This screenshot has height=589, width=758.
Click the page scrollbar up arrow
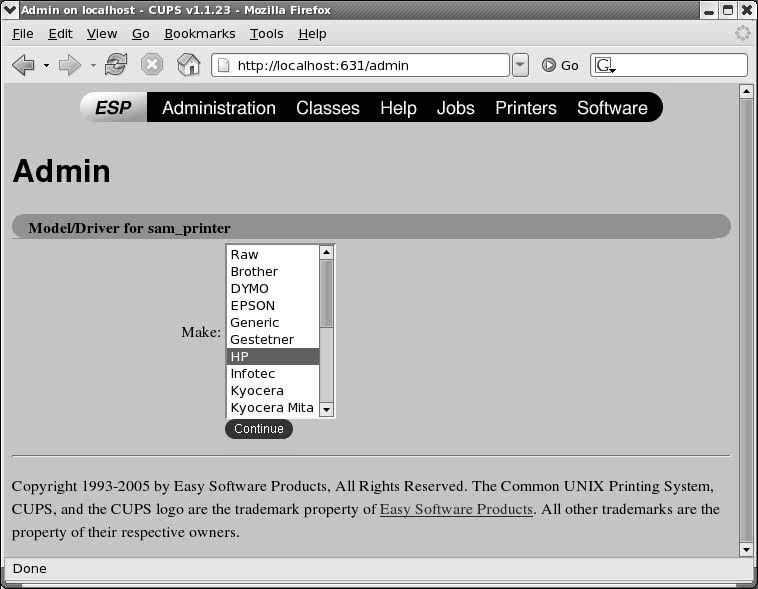746,91
